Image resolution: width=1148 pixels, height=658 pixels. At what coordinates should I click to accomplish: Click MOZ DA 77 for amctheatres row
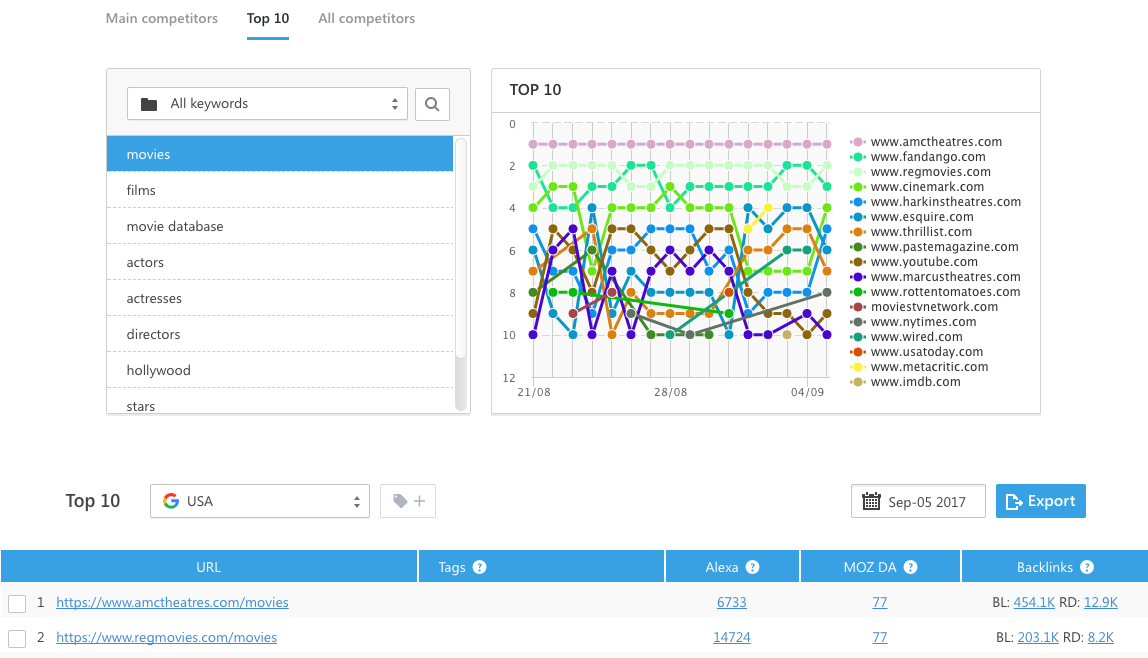tap(879, 602)
